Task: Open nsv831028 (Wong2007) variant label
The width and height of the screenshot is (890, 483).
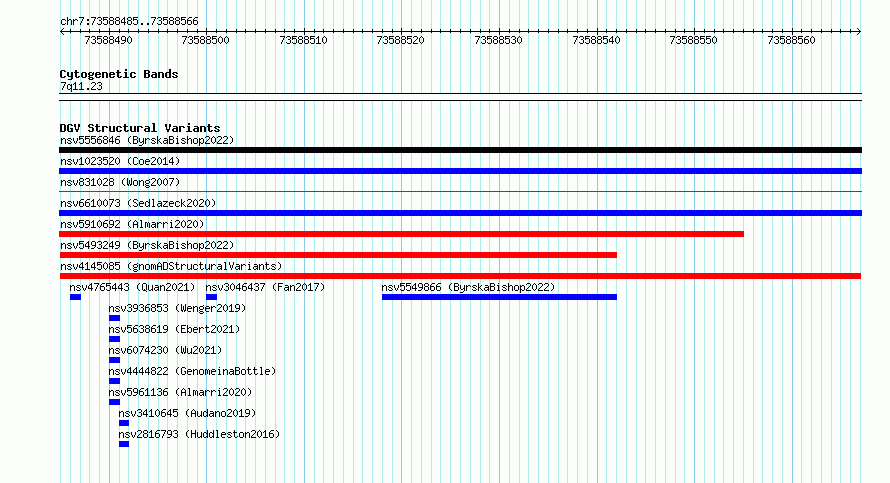Action: coord(120,182)
